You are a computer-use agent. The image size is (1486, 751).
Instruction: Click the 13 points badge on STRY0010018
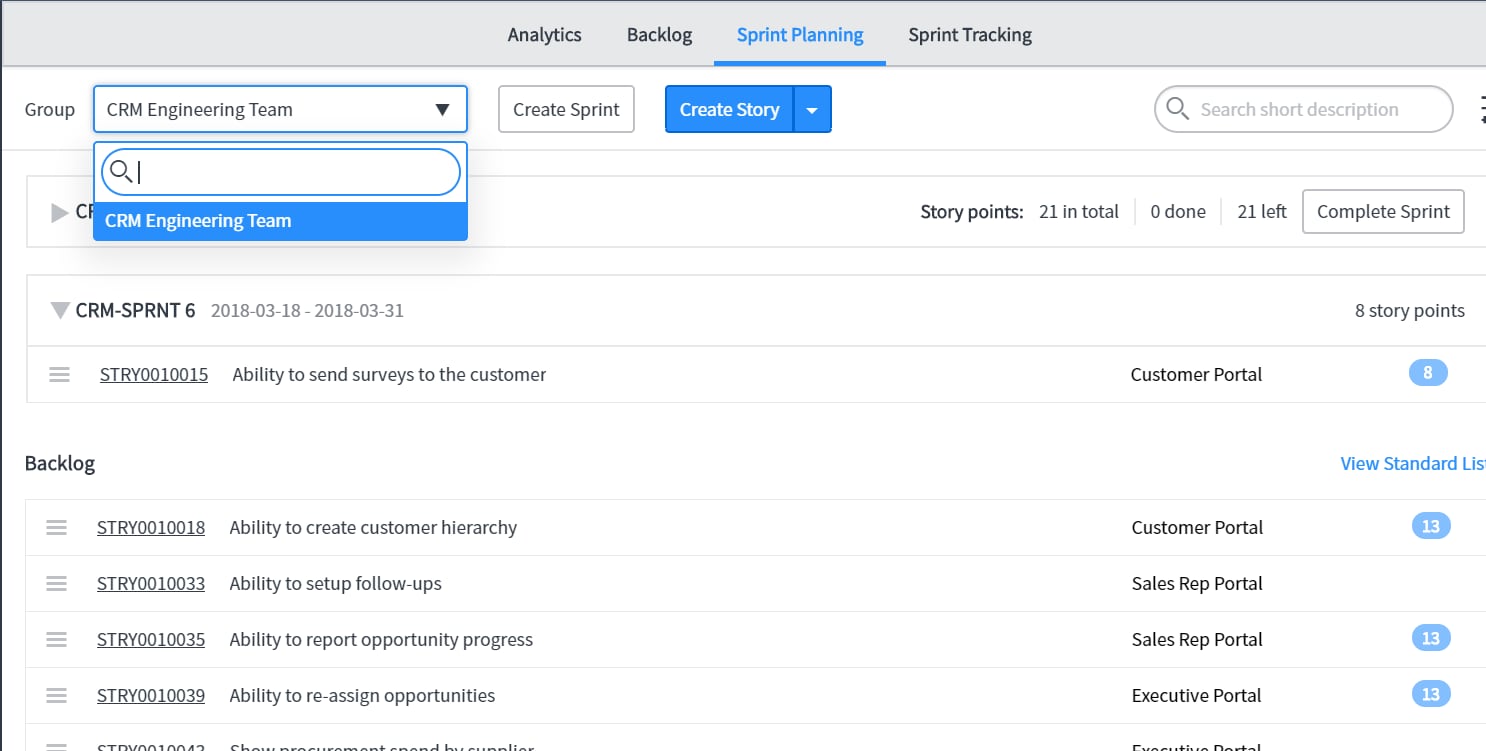(x=1429, y=525)
